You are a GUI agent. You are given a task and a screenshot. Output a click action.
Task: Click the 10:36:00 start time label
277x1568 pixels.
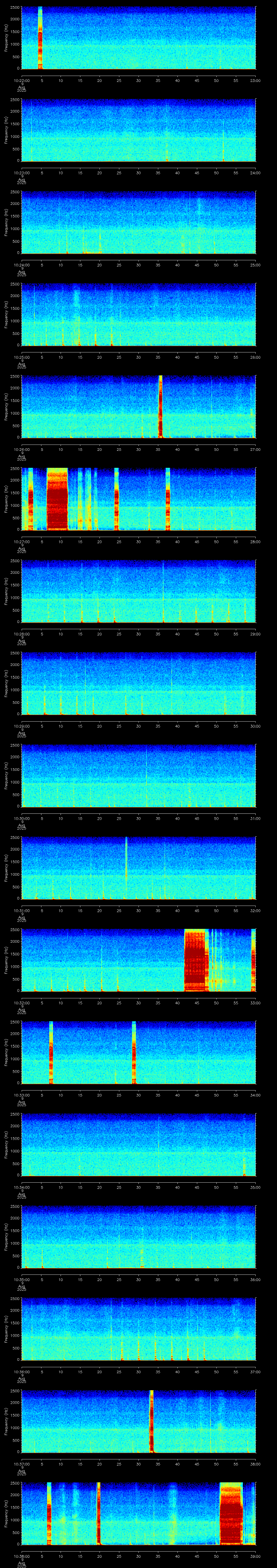[x=21, y=1371]
